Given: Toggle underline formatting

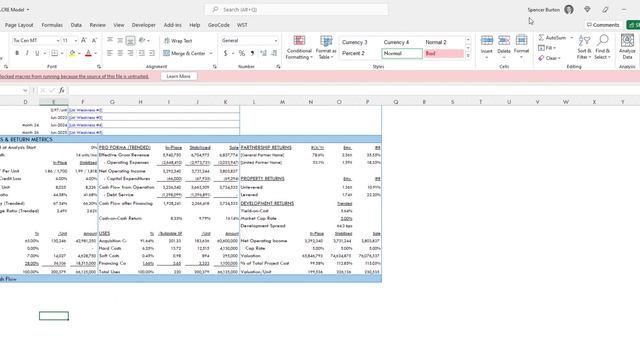Looking at the screenshot, I should (x=37, y=53).
